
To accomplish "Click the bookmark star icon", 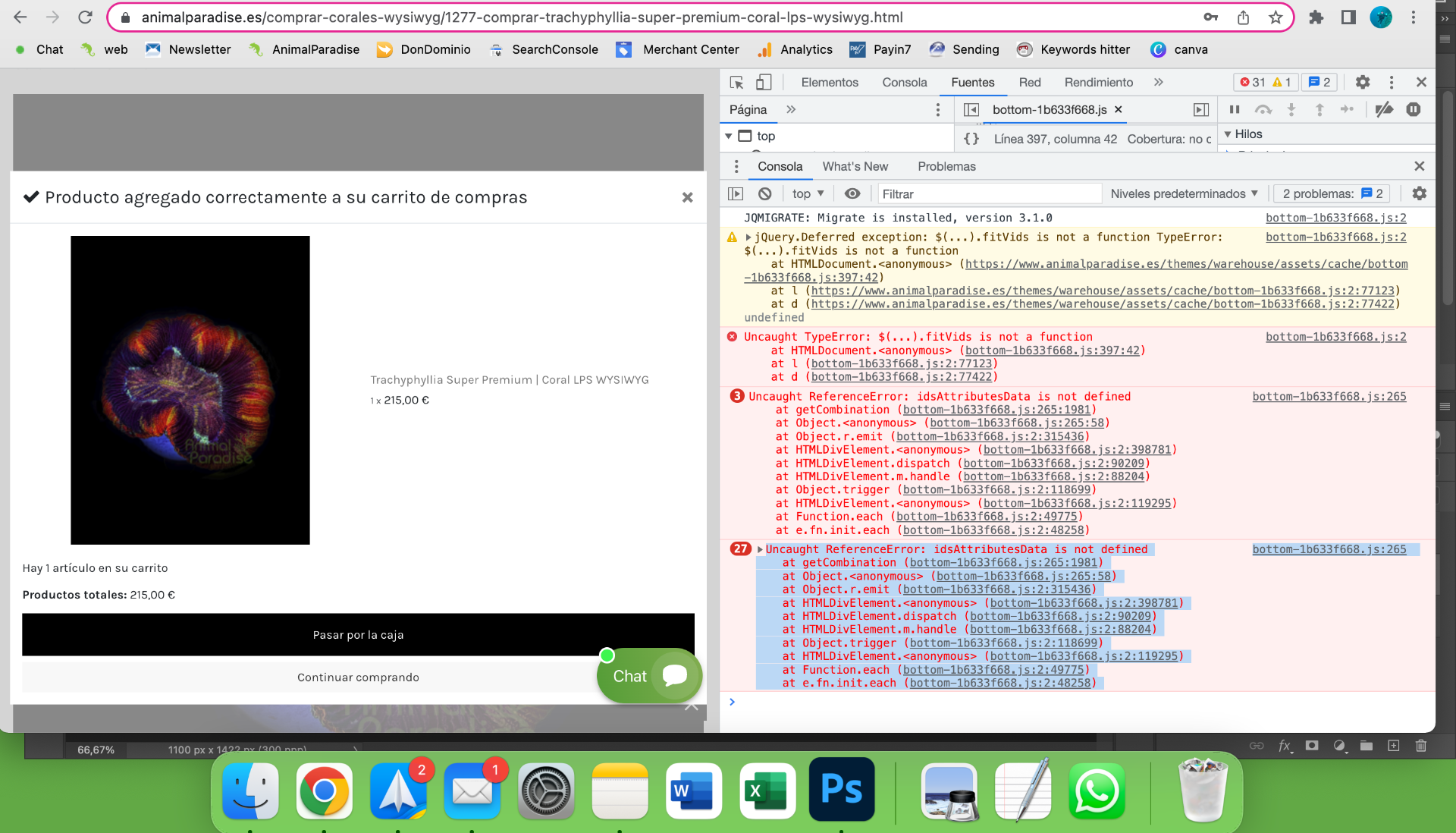I will coord(1276,17).
